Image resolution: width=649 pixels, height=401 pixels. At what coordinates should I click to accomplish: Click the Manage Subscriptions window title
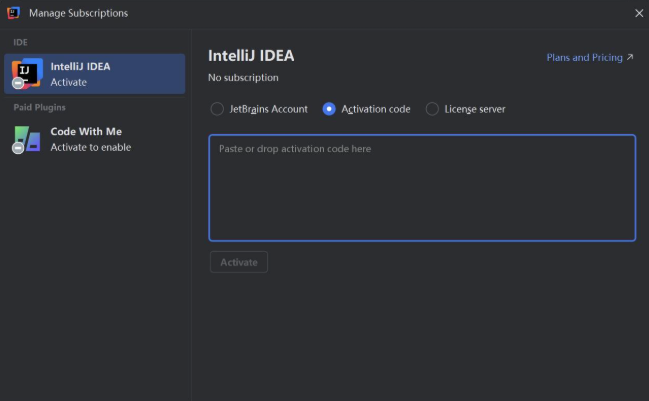(x=78, y=13)
